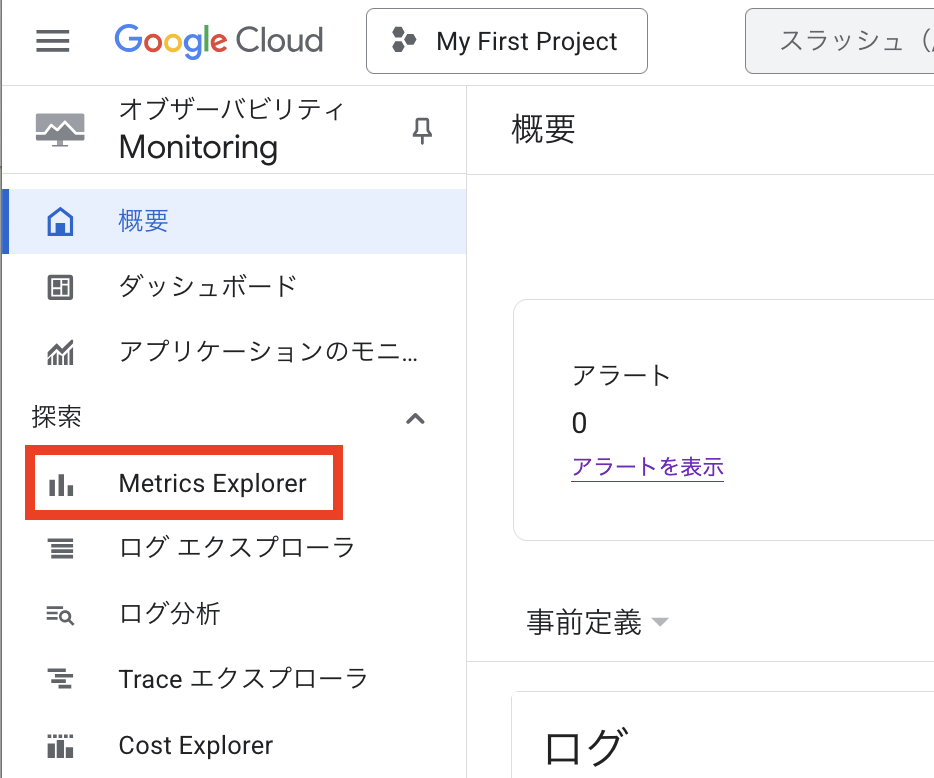Screen dimensions: 934x778
Task: Toggle the navigation hamburger menu
Action: (52, 41)
